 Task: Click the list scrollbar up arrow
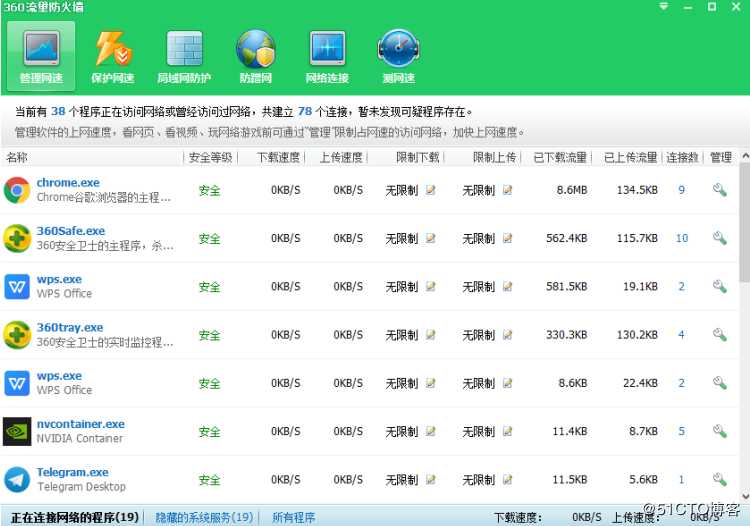point(745,156)
